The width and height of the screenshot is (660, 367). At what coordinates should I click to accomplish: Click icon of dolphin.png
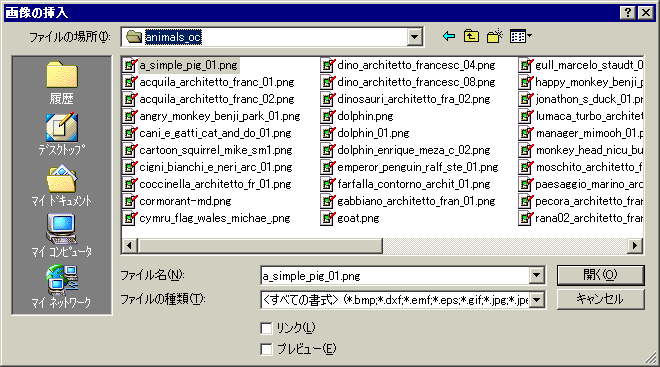click(328, 116)
